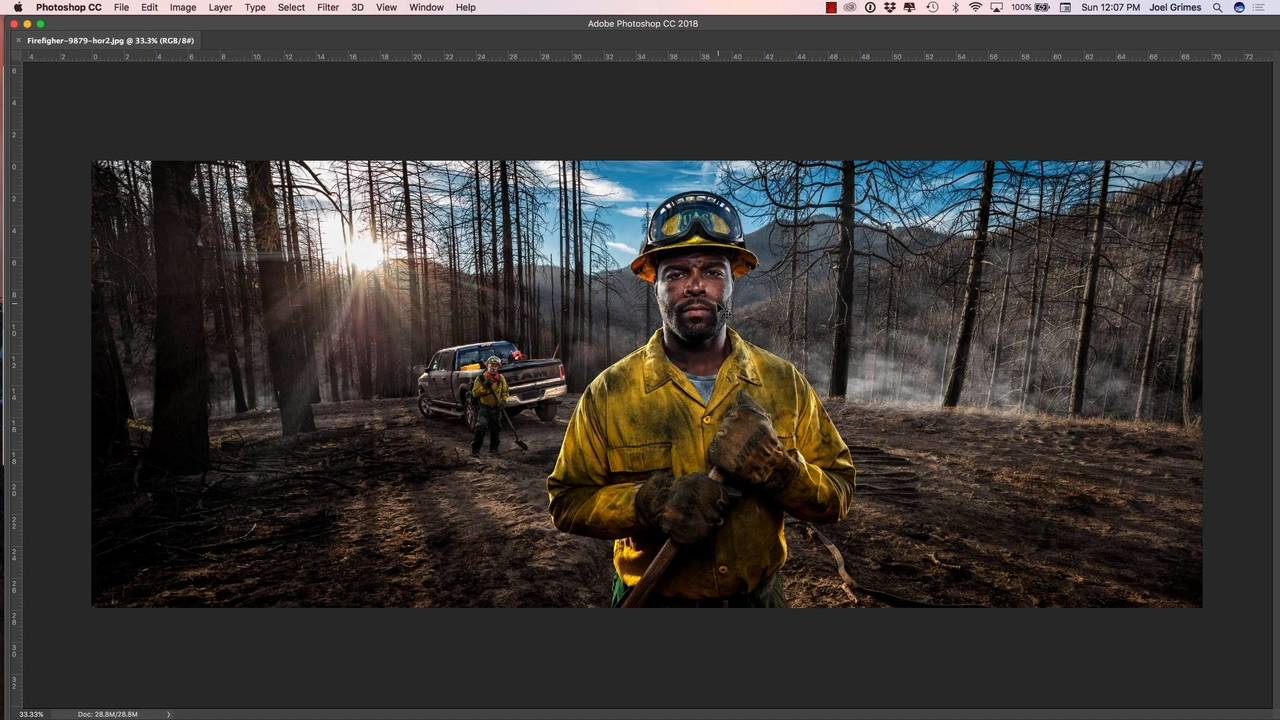Open the Apple menu
The height and width of the screenshot is (720, 1280).
(x=17, y=7)
